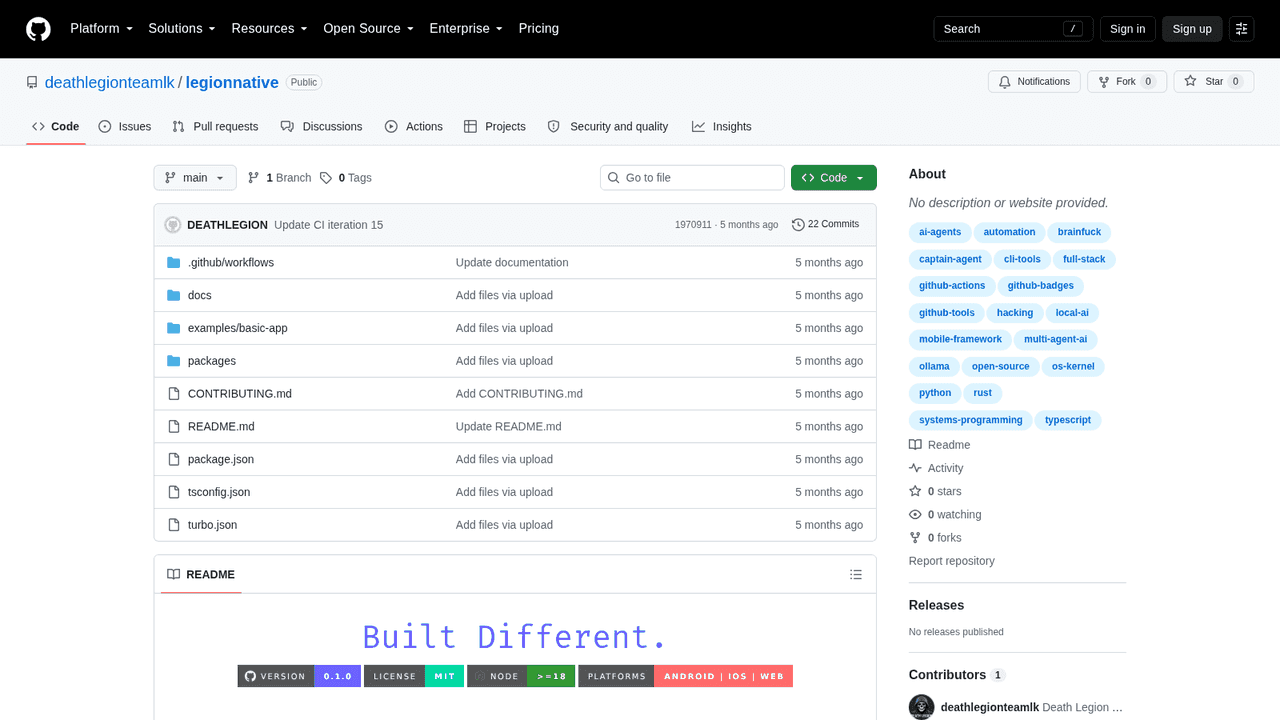Open the Pricing page link
The width and height of the screenshot is (1280, 720).
pyautogui.click(x=539, y=29)
